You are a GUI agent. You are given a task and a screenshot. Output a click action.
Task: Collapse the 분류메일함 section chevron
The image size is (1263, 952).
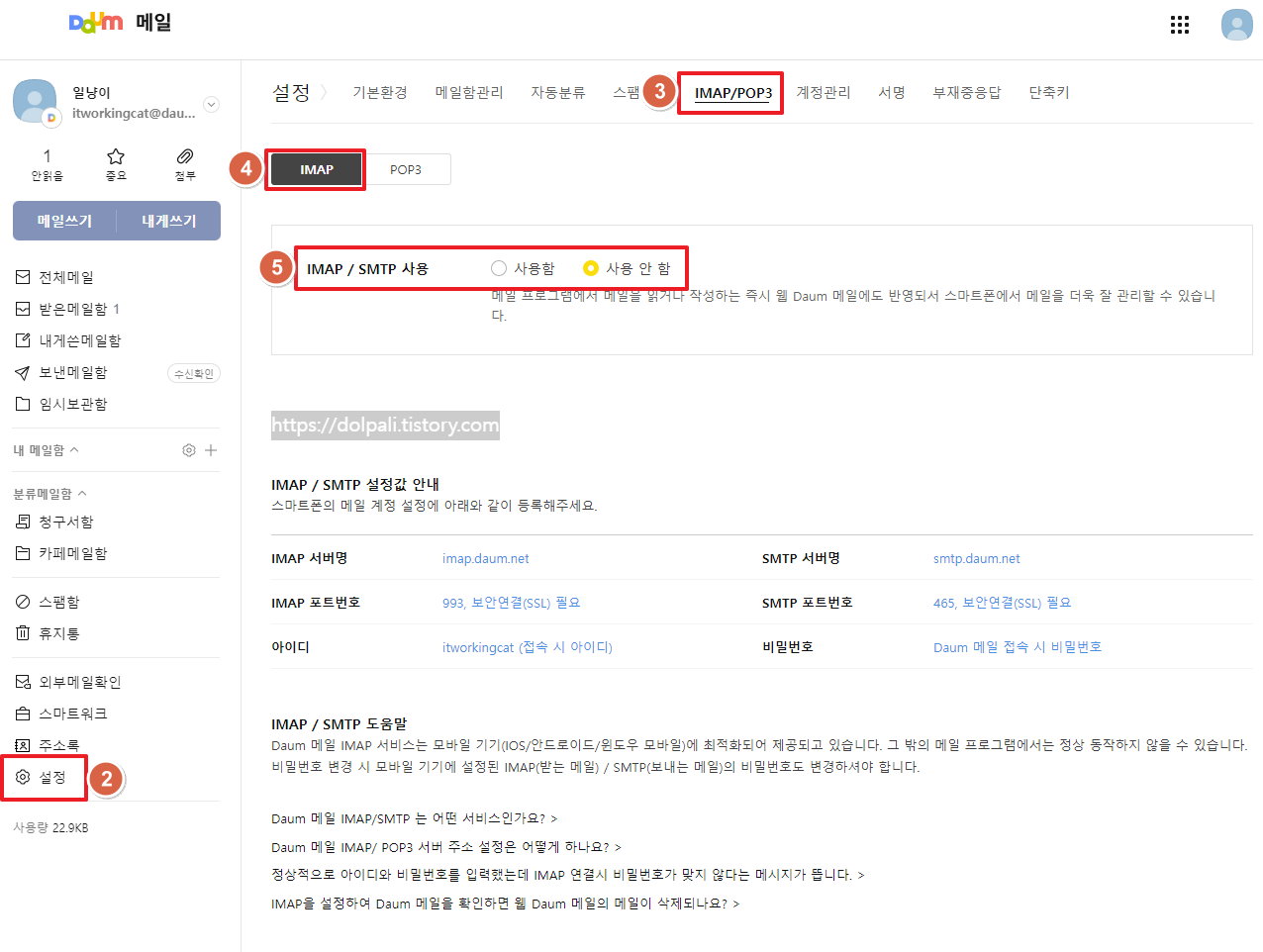(80, 492)
